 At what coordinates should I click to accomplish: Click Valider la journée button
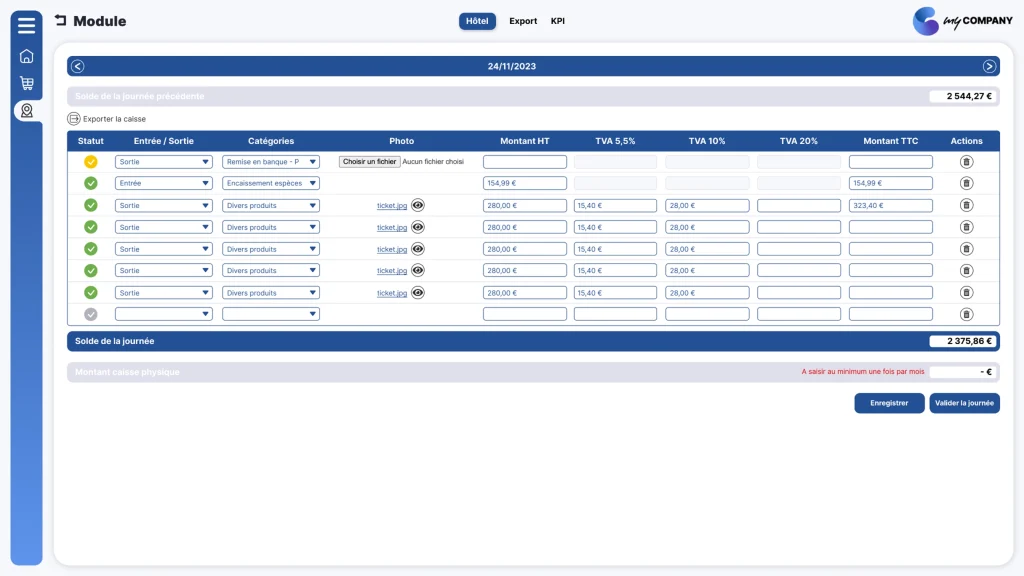click(x=964, y=403)
